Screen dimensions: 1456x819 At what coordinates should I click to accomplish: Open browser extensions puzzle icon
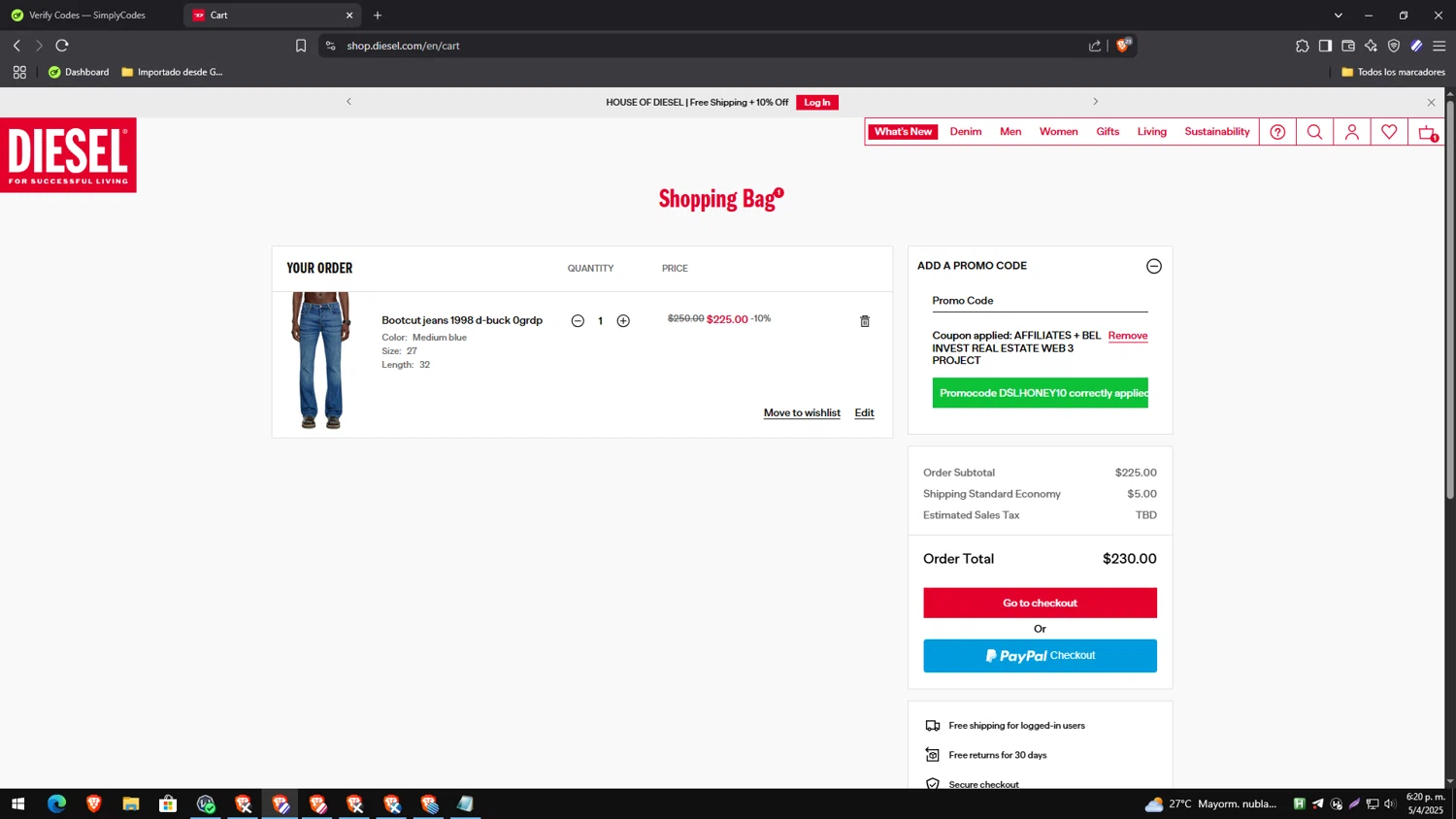pos(1302,46)
